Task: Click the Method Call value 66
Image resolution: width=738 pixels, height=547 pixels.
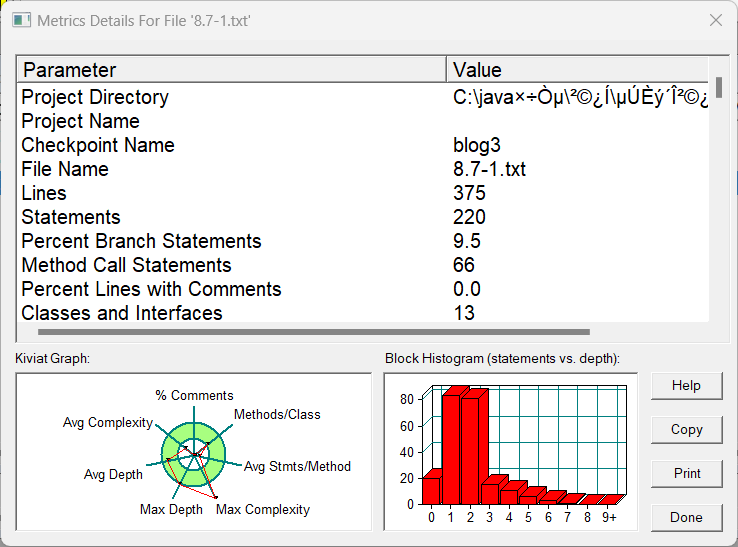Action: click(x=464, y=265)
